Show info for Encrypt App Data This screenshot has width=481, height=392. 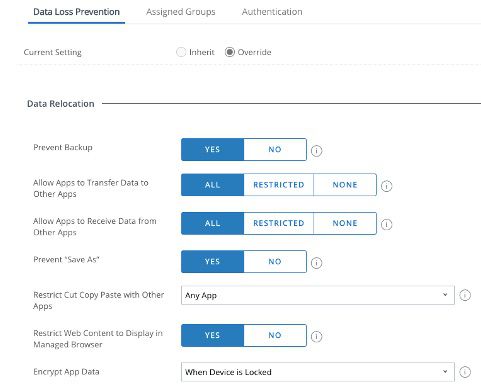click(x=465, y=372)
